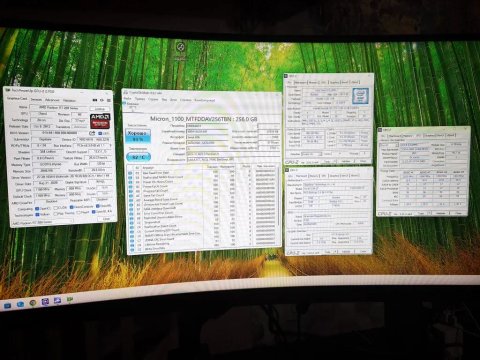The width and height of the screenshot is (480, 360).
Task: Click the Lookup button in GPU-Z
Action: 100,109
